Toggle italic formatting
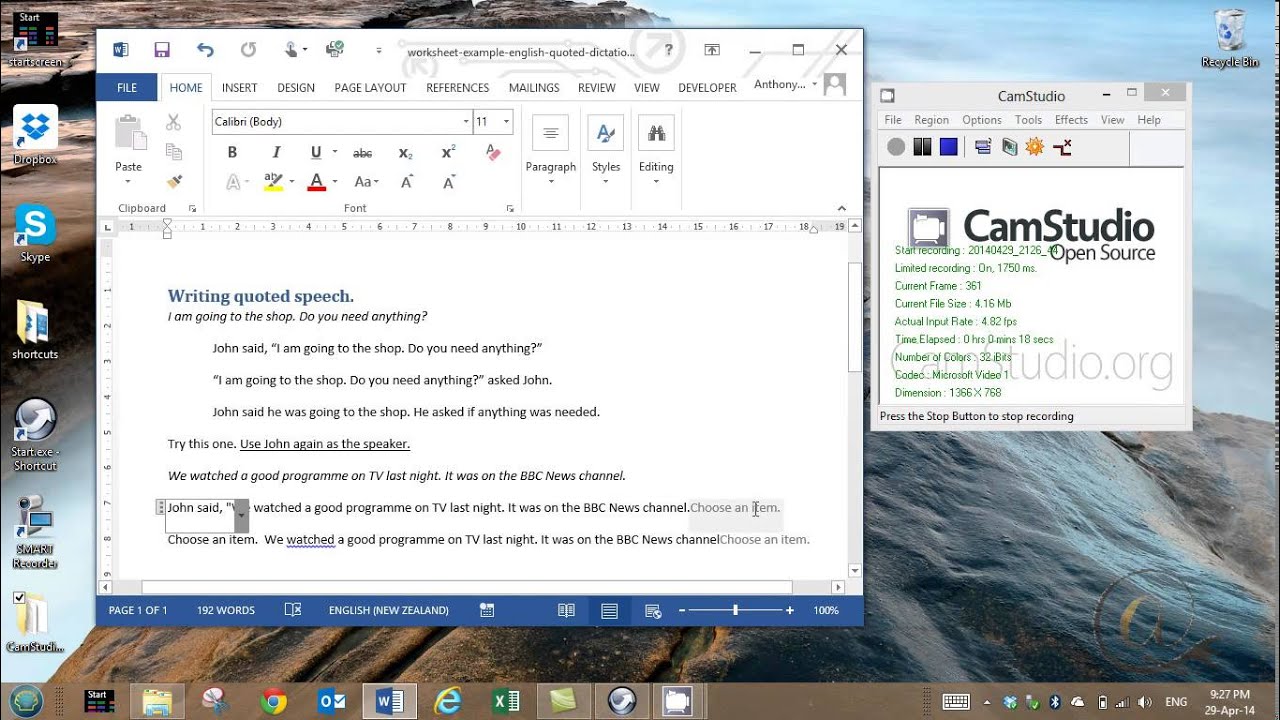The width and height of the screenshot is (1280, 720). [x=276, y=153]
